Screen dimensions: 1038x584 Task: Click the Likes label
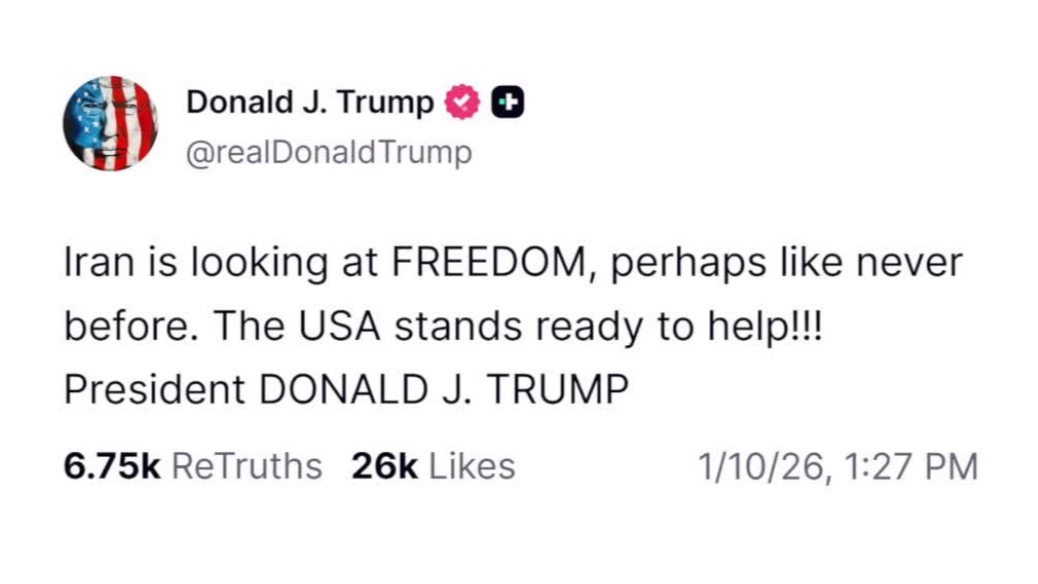(471, 466)
